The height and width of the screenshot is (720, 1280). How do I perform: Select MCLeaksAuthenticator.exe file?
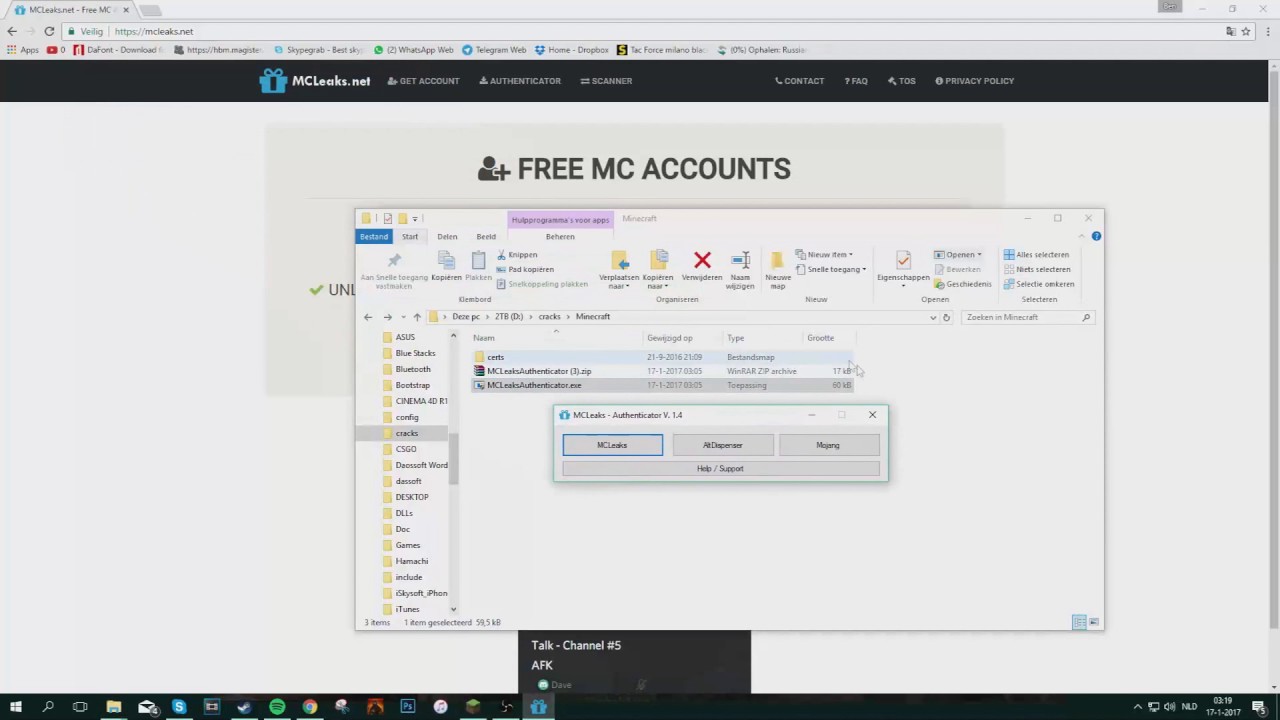click(x=662, y=385)
